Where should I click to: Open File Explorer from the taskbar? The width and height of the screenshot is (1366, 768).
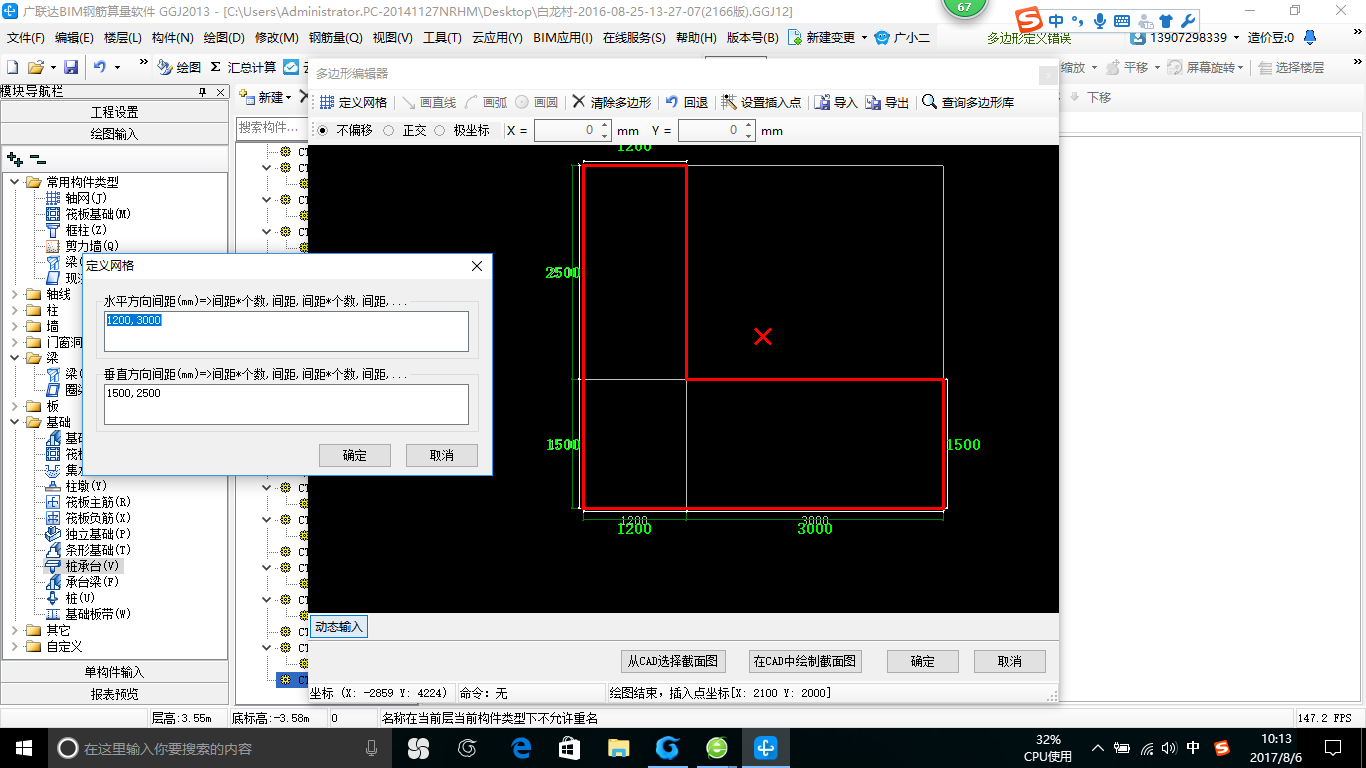[618, 748]
